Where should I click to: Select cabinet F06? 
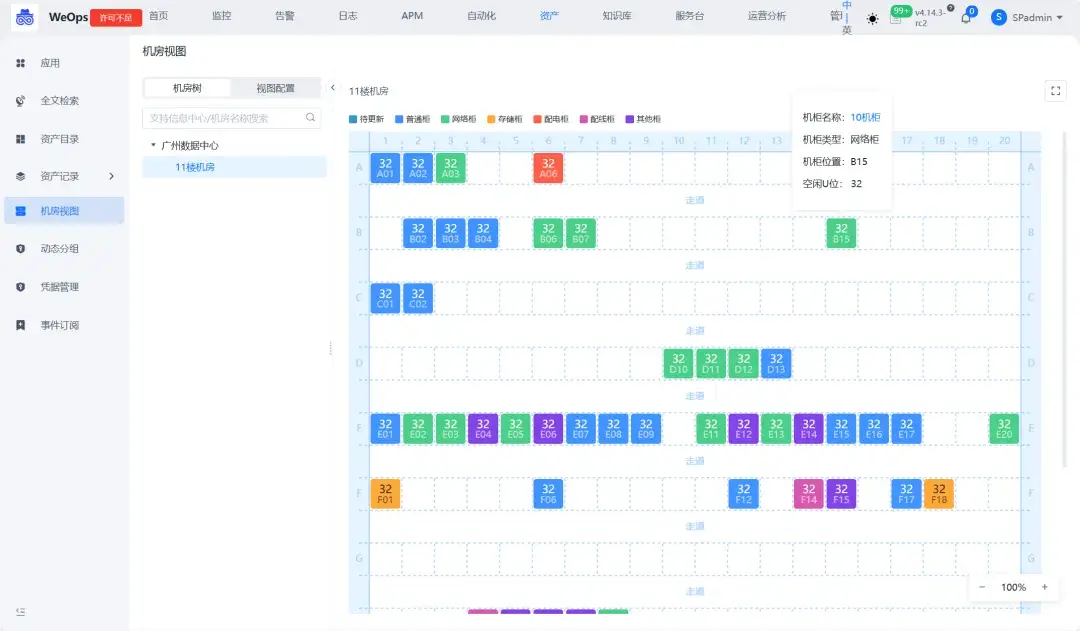548,494
